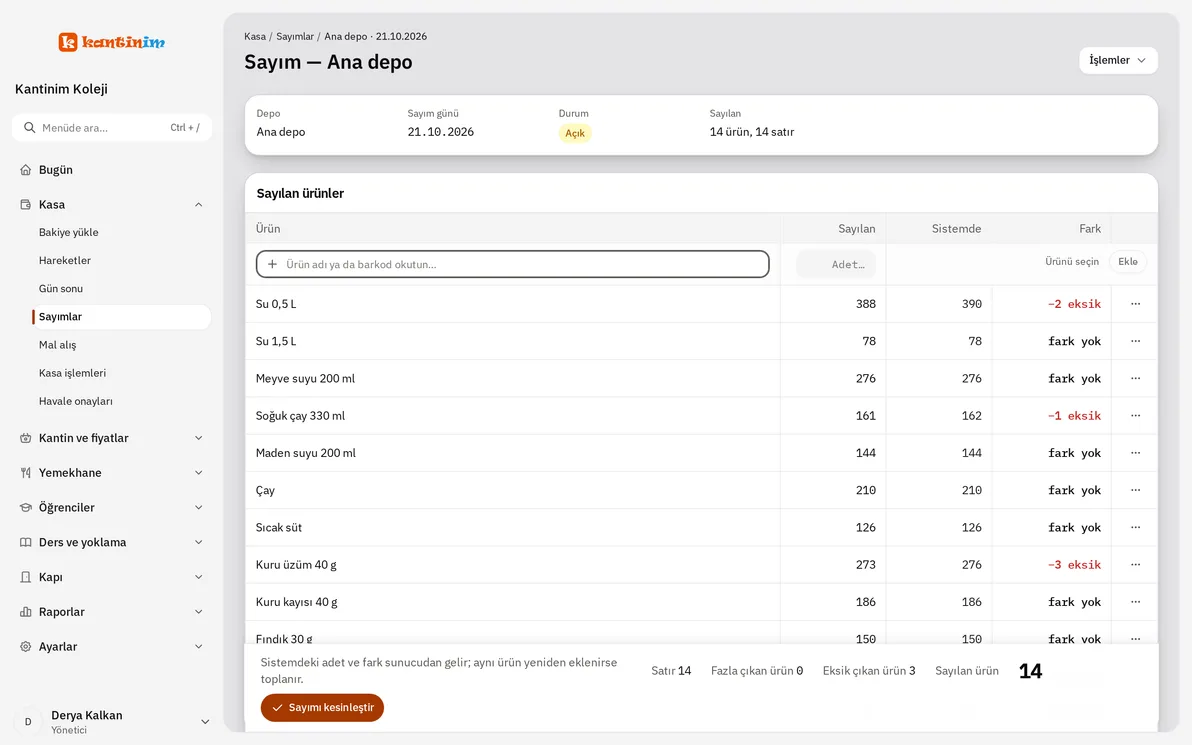Click the Kasa wallet icon
Screen dimensions: 1192x745
(26, 204)
